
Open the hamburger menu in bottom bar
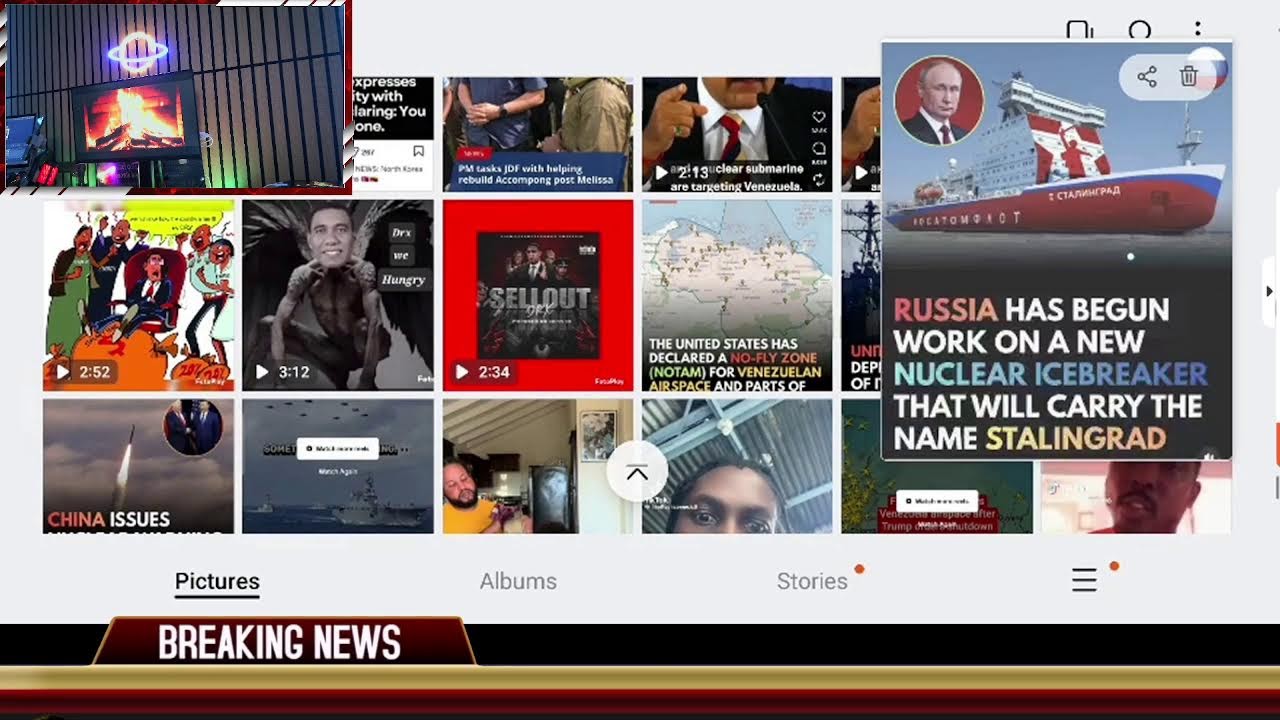click(x=1085, y=580)
